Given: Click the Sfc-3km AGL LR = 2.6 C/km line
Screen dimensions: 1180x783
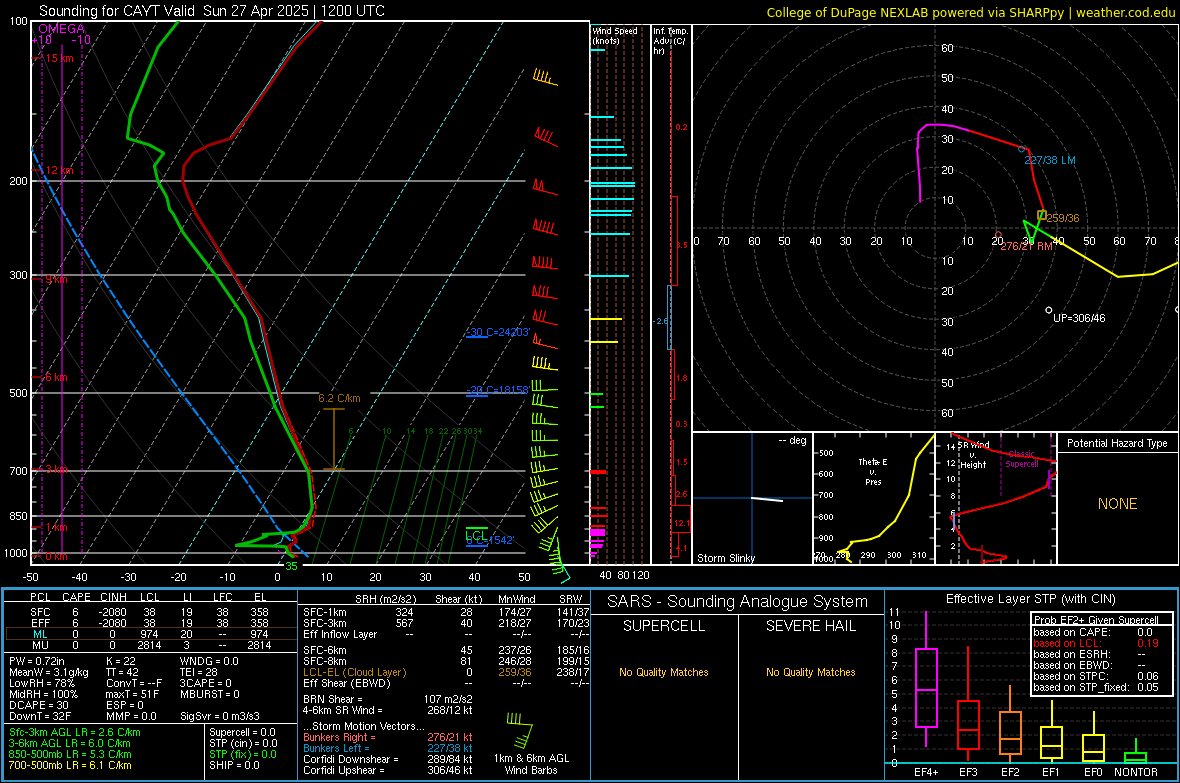Looking at the screenshot, I should click(x=75, y=733).
